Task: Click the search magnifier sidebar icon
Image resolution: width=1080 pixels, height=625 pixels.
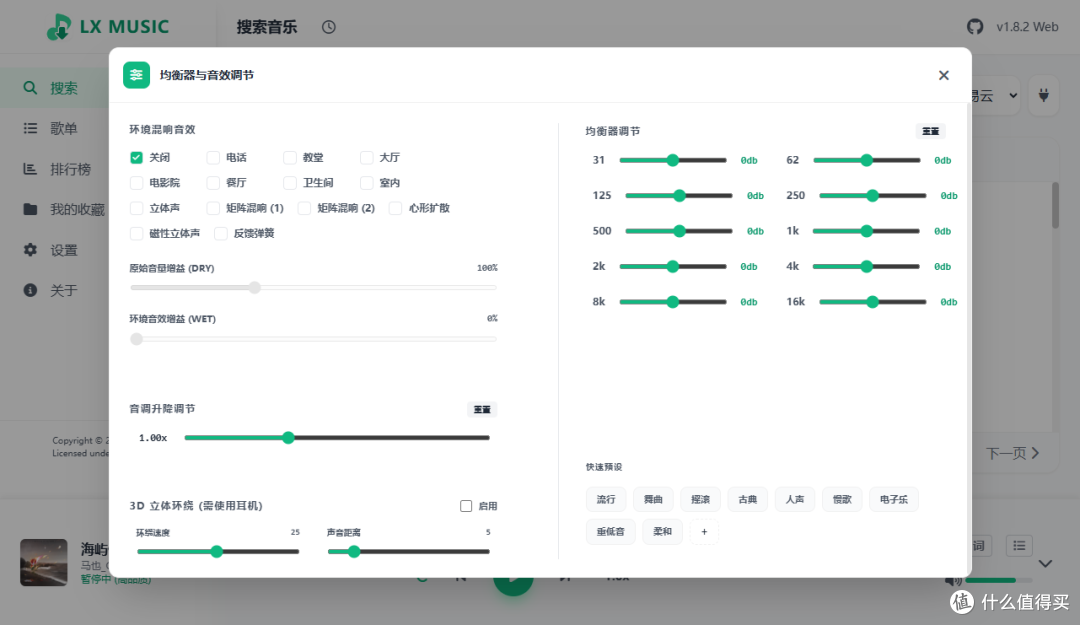Action: point(30,88)
